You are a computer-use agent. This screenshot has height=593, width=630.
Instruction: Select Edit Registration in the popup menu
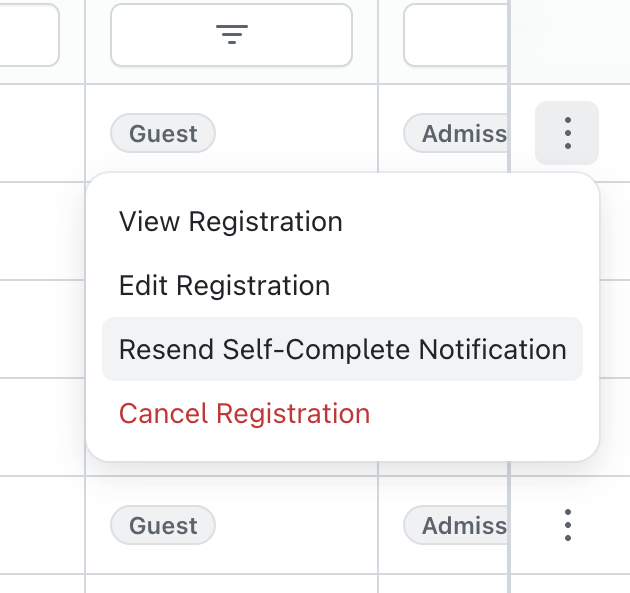click(x=225, y=285)
